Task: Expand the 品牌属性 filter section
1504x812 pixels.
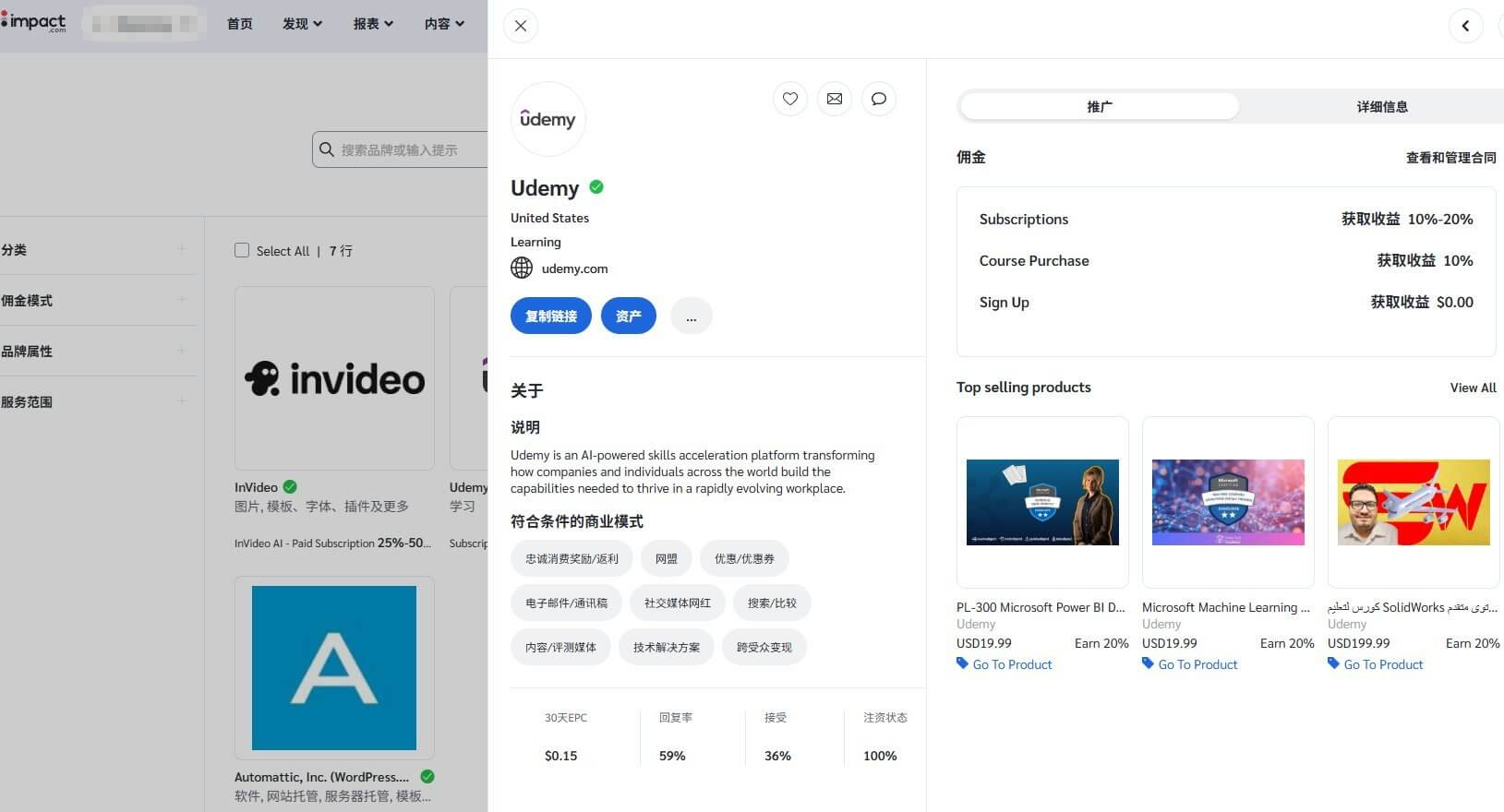Action: coord(97,351)
